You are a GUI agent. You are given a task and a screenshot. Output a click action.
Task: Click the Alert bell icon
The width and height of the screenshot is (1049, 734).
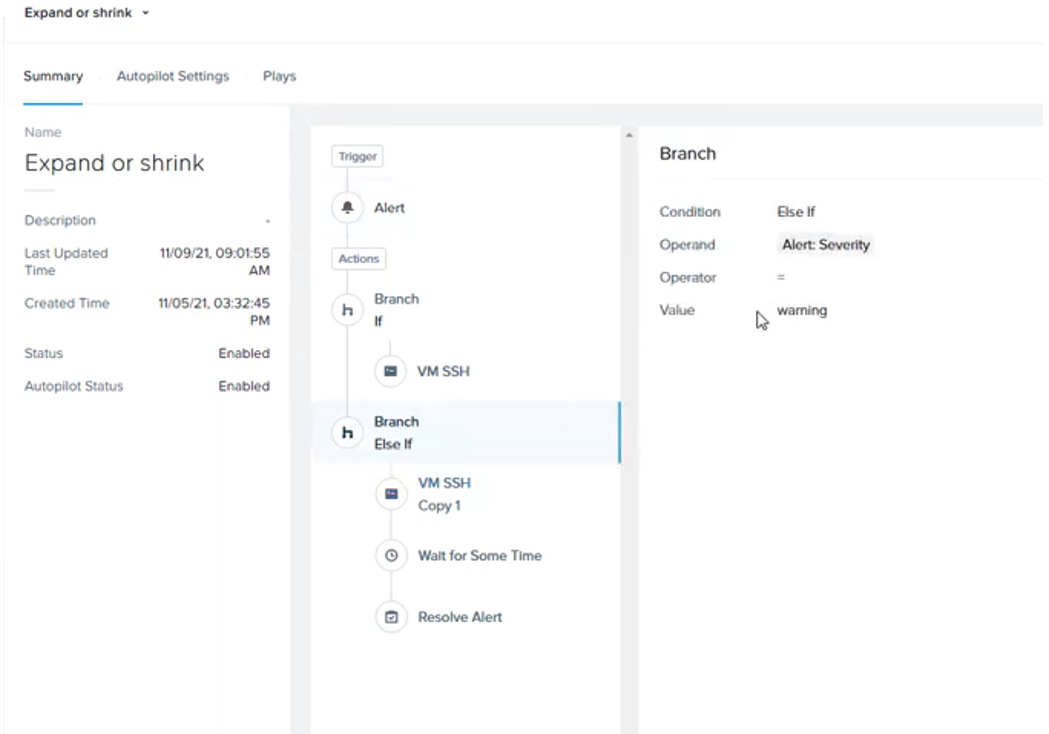point(347,207)
